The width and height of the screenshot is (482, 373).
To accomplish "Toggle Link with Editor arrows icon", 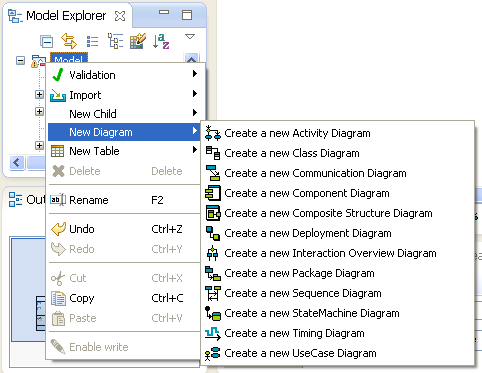I will click(69, 41).
